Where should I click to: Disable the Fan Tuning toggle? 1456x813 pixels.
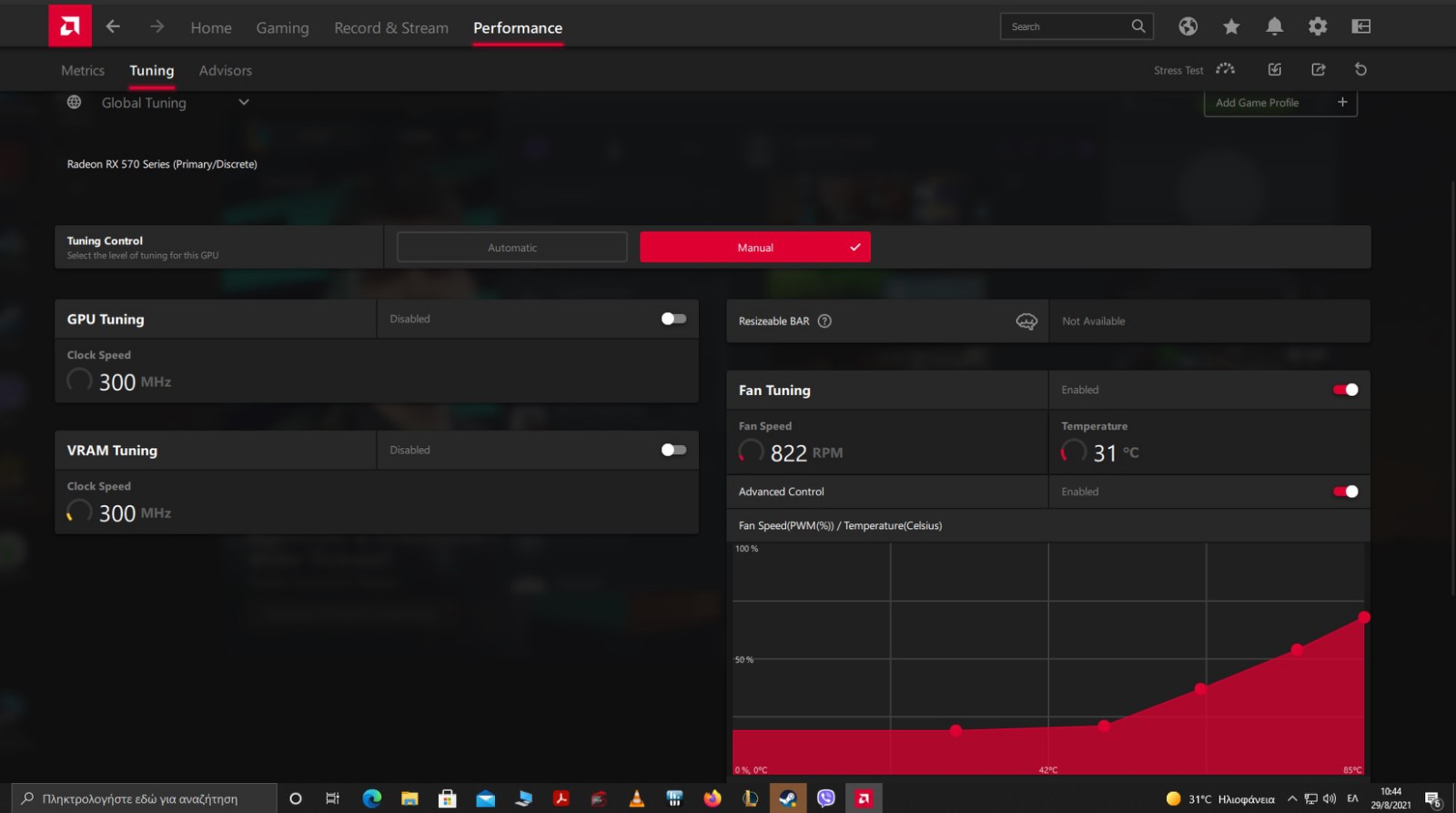pos(1345,390)
